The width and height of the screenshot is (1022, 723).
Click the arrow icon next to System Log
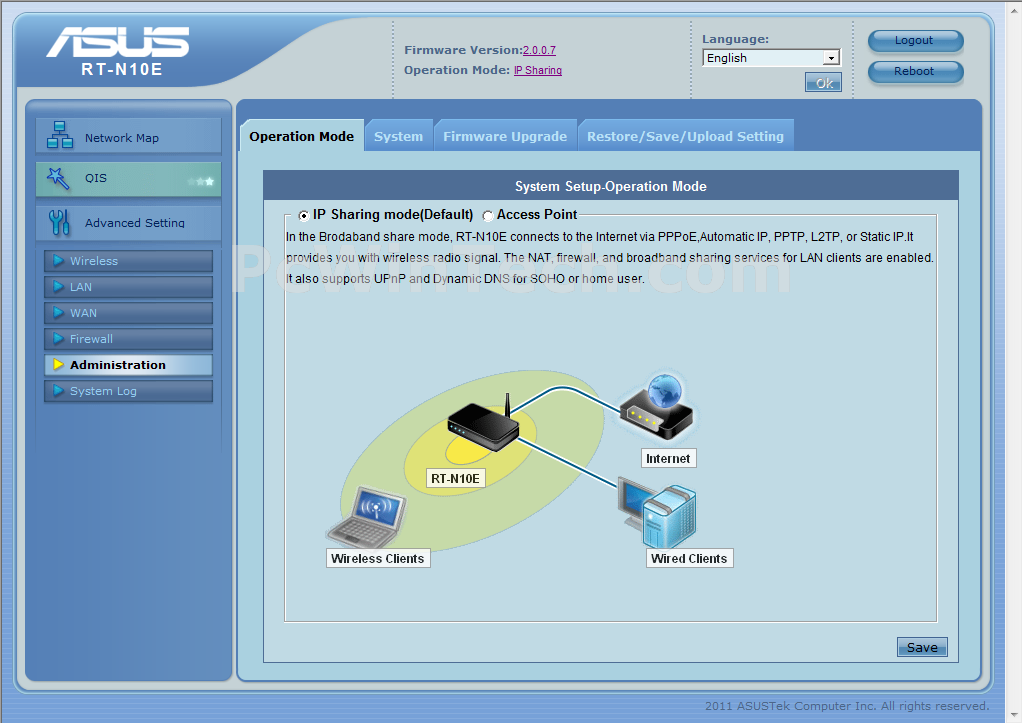[x=59, y=391]
